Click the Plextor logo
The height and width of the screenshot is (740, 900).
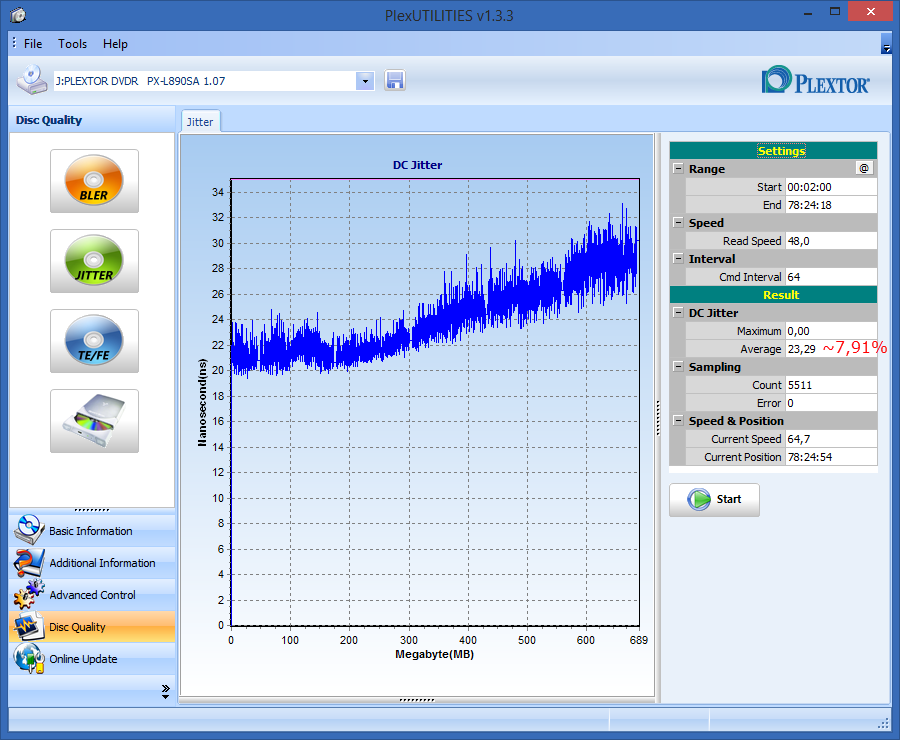pyautogui.click(x=815, y=80)
